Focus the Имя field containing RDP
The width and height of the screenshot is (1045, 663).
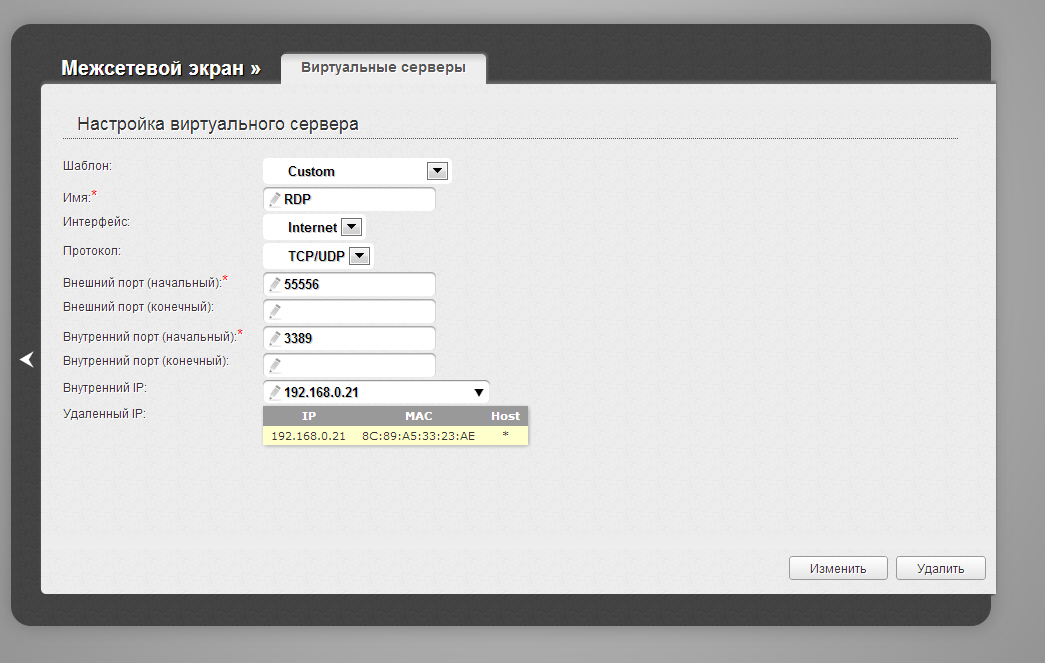point(355,200)
